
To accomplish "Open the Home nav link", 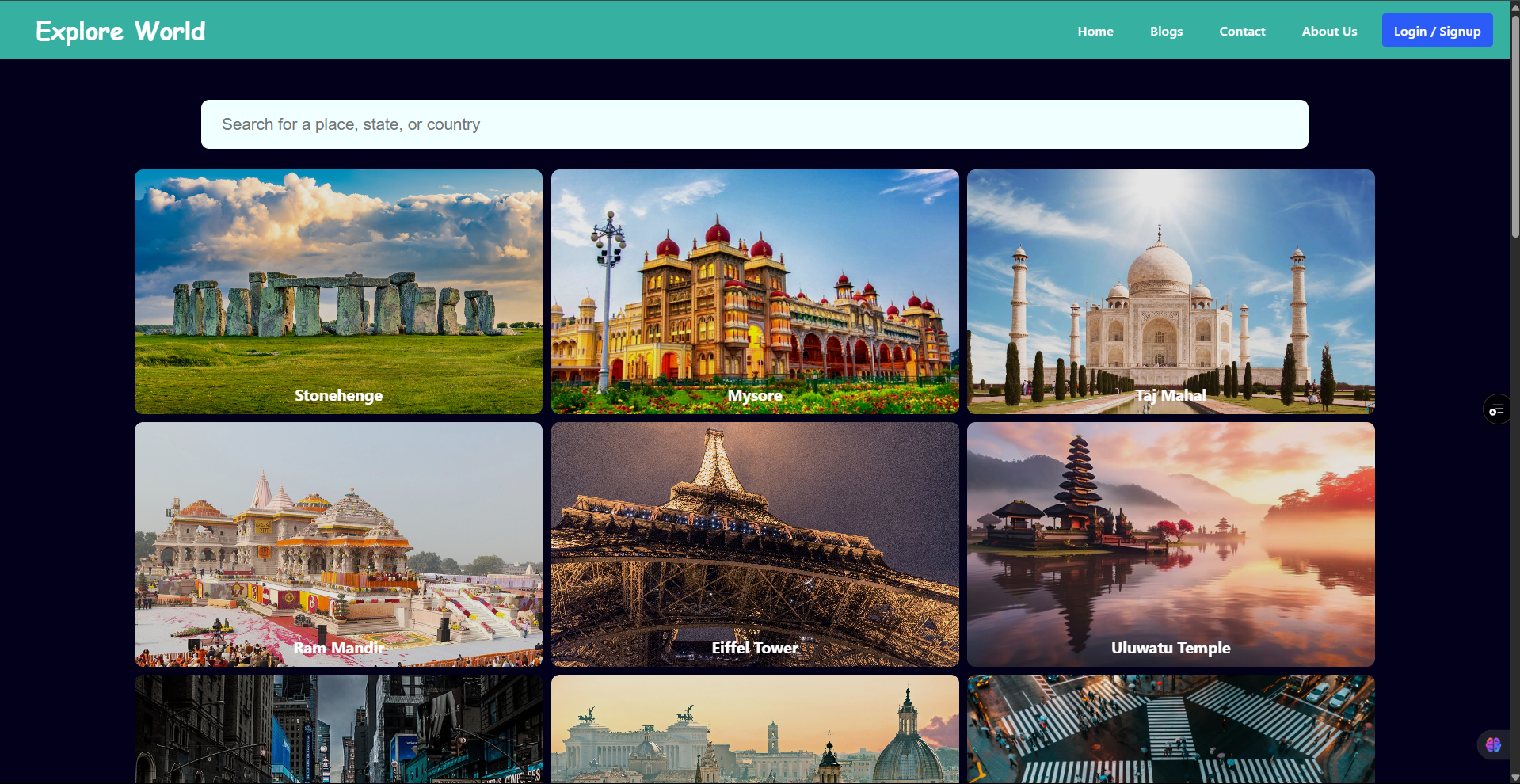I will pyautogui.click(x=1095, y=31).
